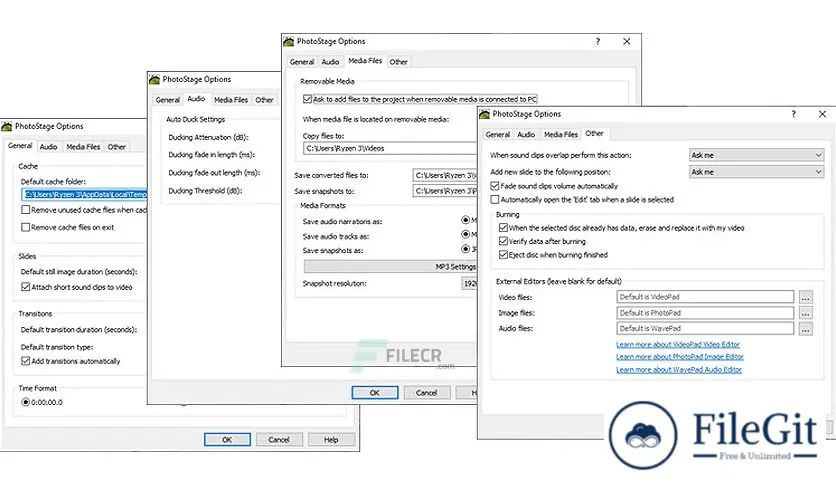
Task: Toggle Attach short sound clips to video
Action: [25, 287]
